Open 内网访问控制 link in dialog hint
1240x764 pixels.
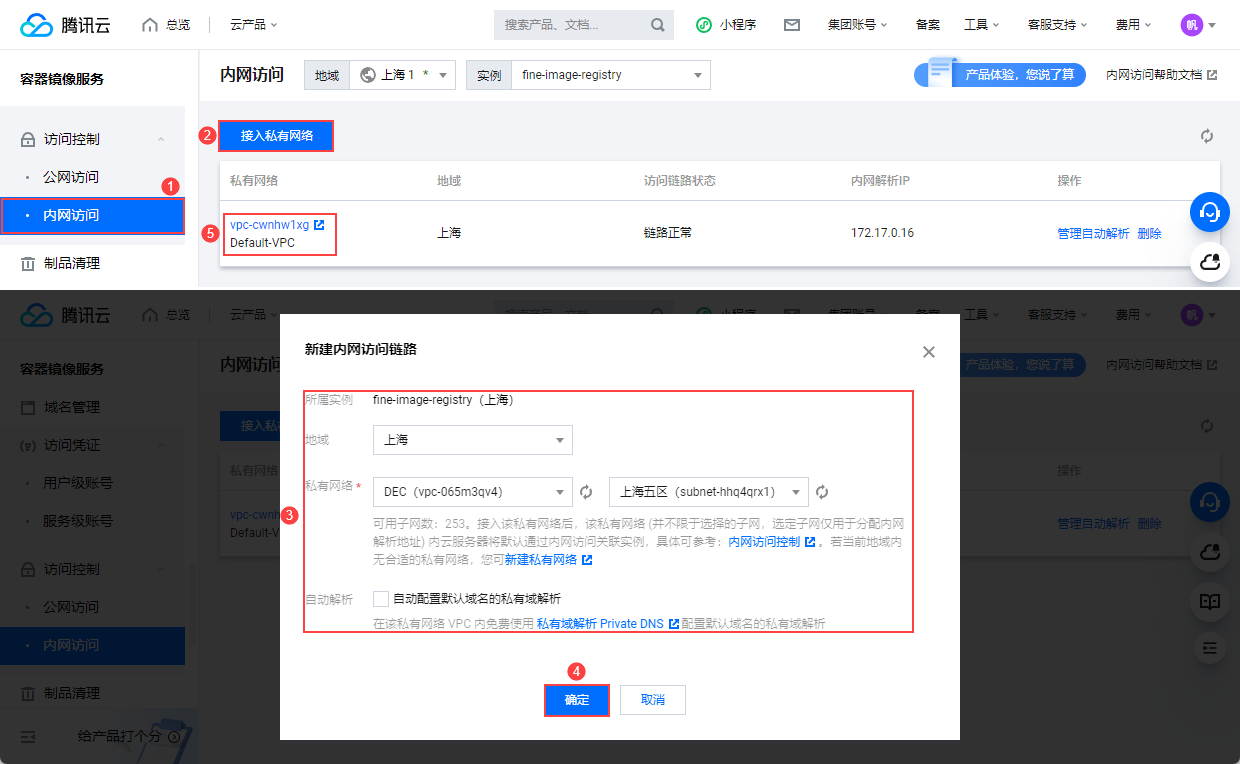(764, 542)
